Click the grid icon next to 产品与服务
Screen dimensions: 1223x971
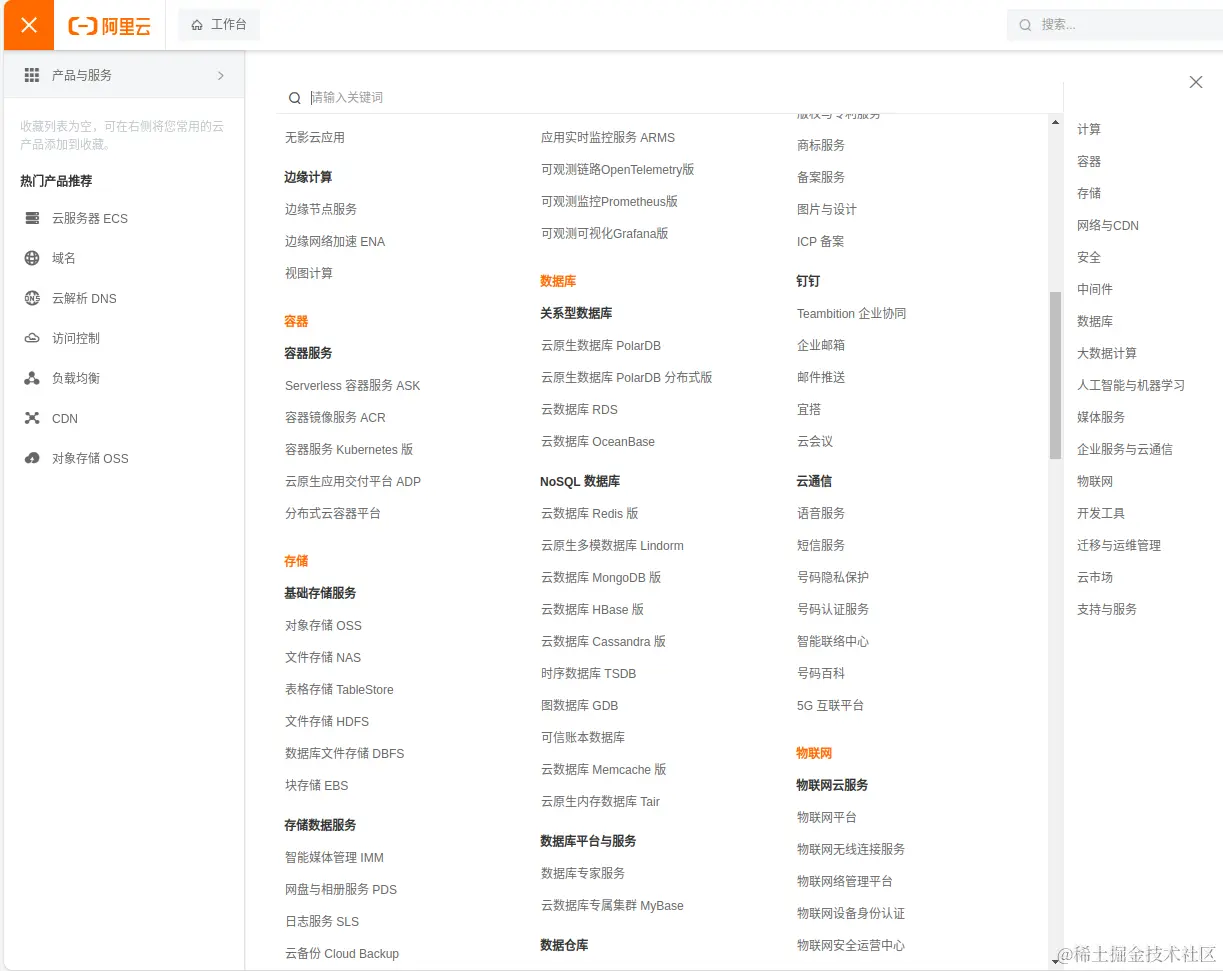point(32,75)
